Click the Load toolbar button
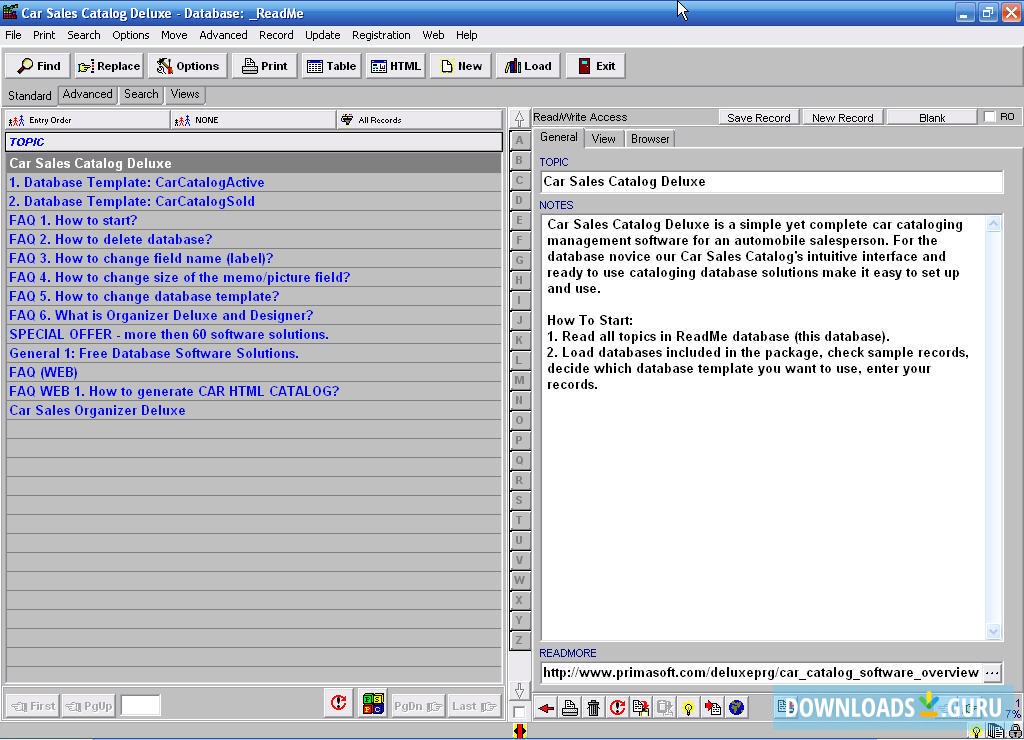This screenshot has height=740, width=1024. 528,66
